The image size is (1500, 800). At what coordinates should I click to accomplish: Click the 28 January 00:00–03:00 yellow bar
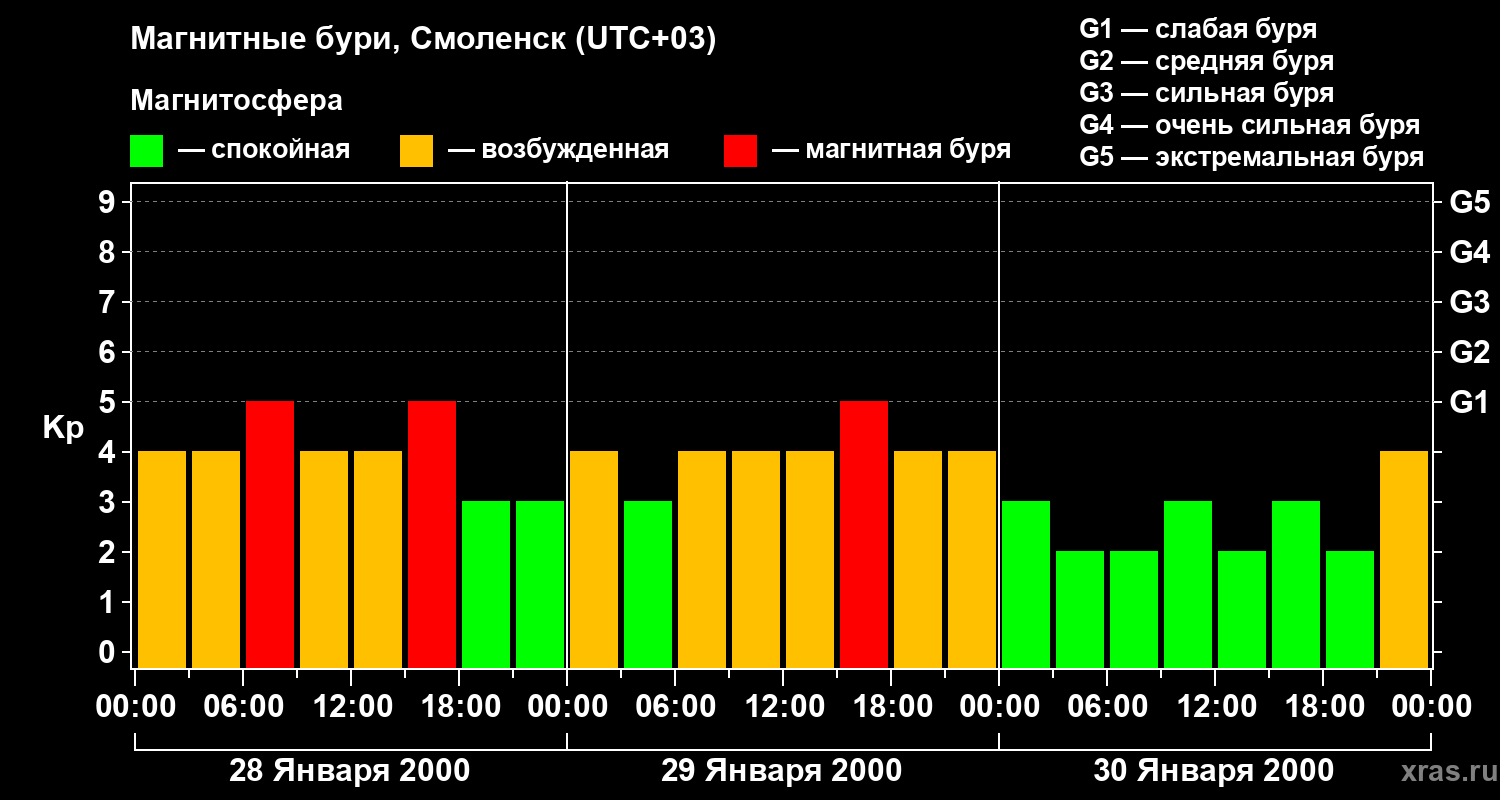[162, 560]
